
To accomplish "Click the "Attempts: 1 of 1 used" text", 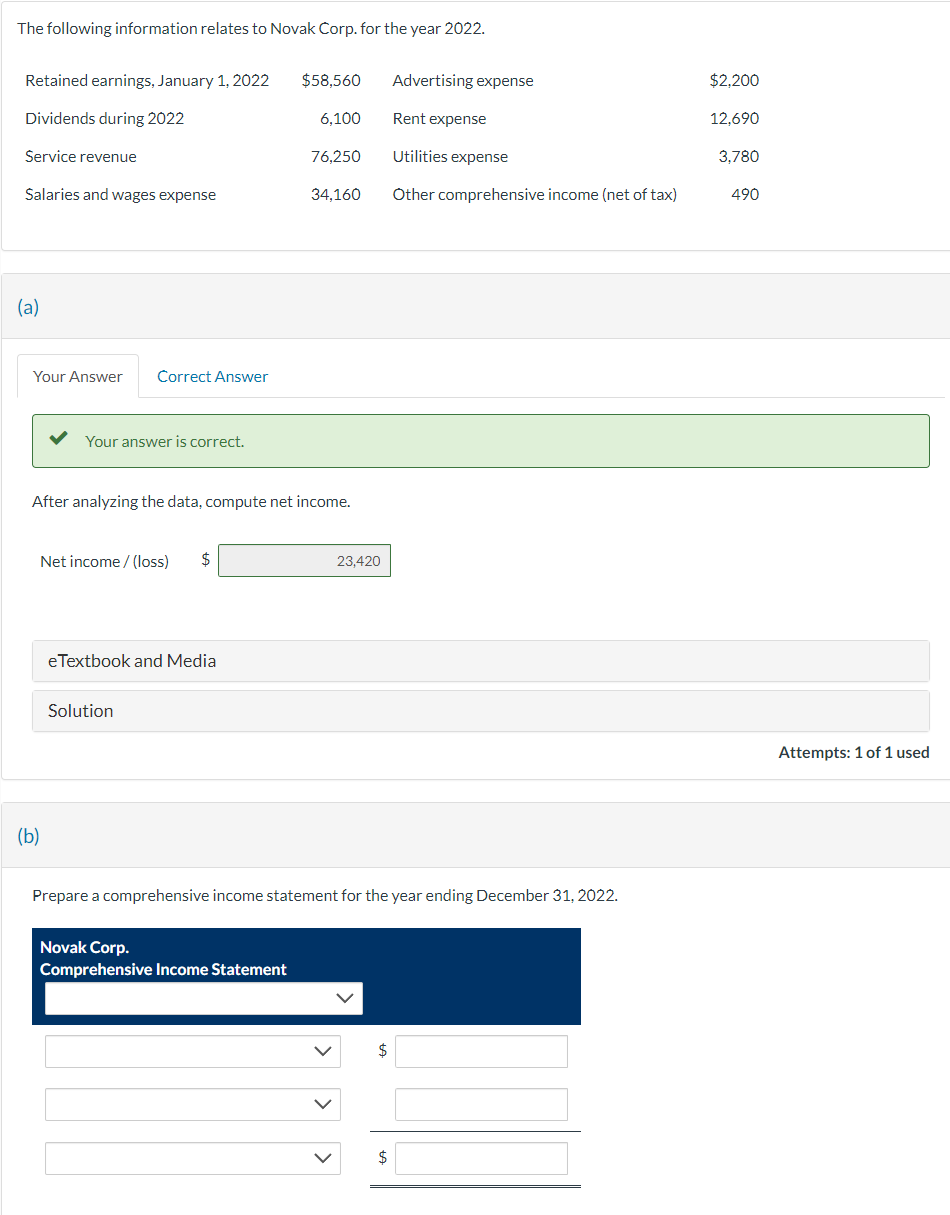I will point(854,752).
